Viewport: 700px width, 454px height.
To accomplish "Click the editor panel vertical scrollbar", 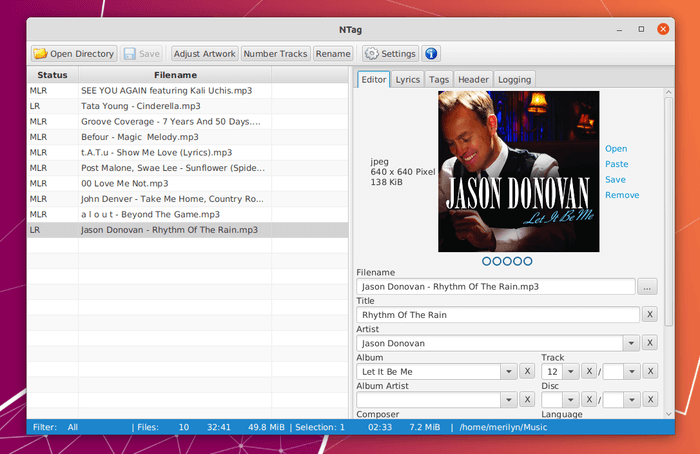I will pyautogui.click(x=668, y=212).
